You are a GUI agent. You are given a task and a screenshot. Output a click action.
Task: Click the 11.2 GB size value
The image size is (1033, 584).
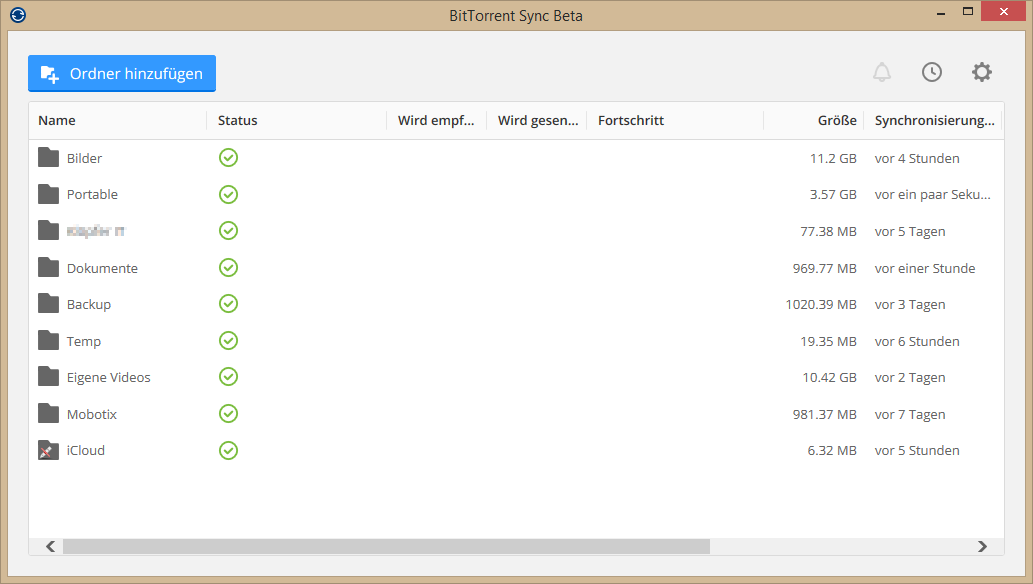coord(833,158)
